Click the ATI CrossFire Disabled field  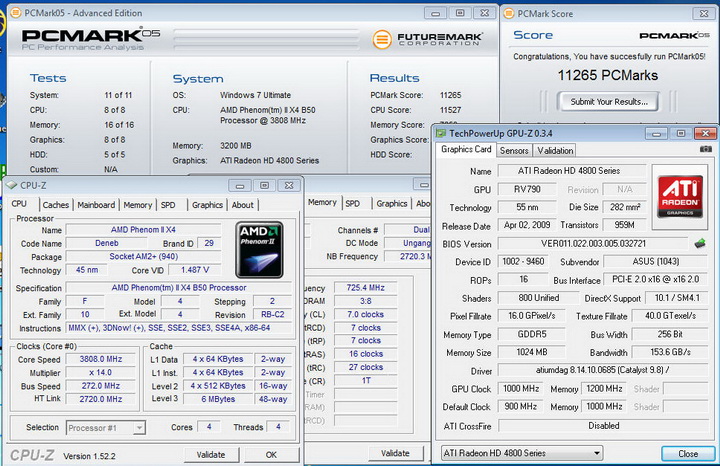click(603, 426)
